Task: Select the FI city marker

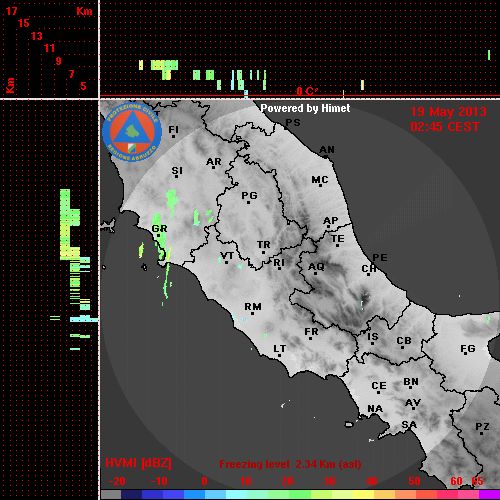Action: [x=173, y=136]
